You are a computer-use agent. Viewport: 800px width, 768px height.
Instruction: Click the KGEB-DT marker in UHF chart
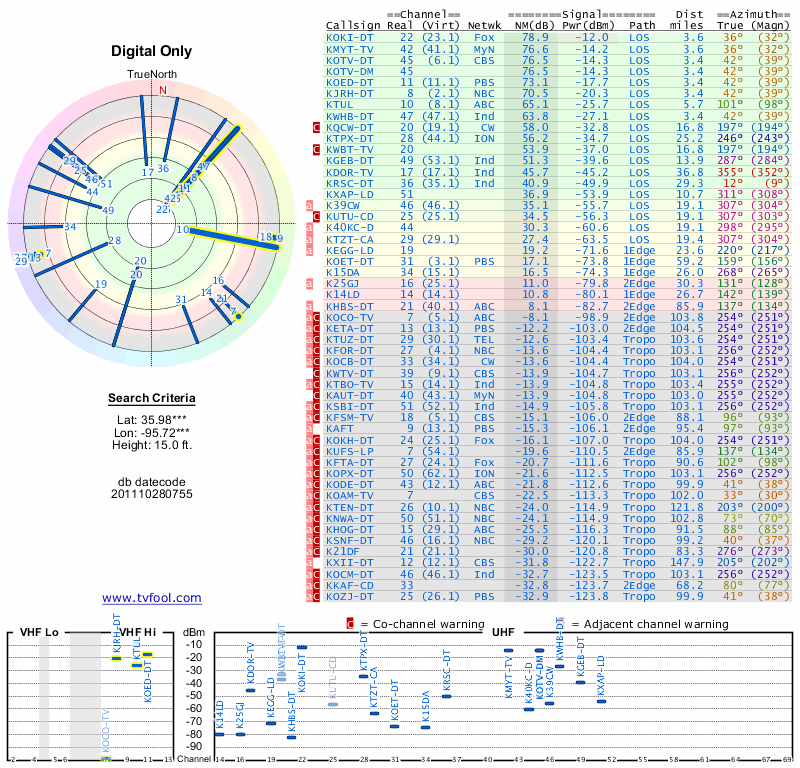580,682
